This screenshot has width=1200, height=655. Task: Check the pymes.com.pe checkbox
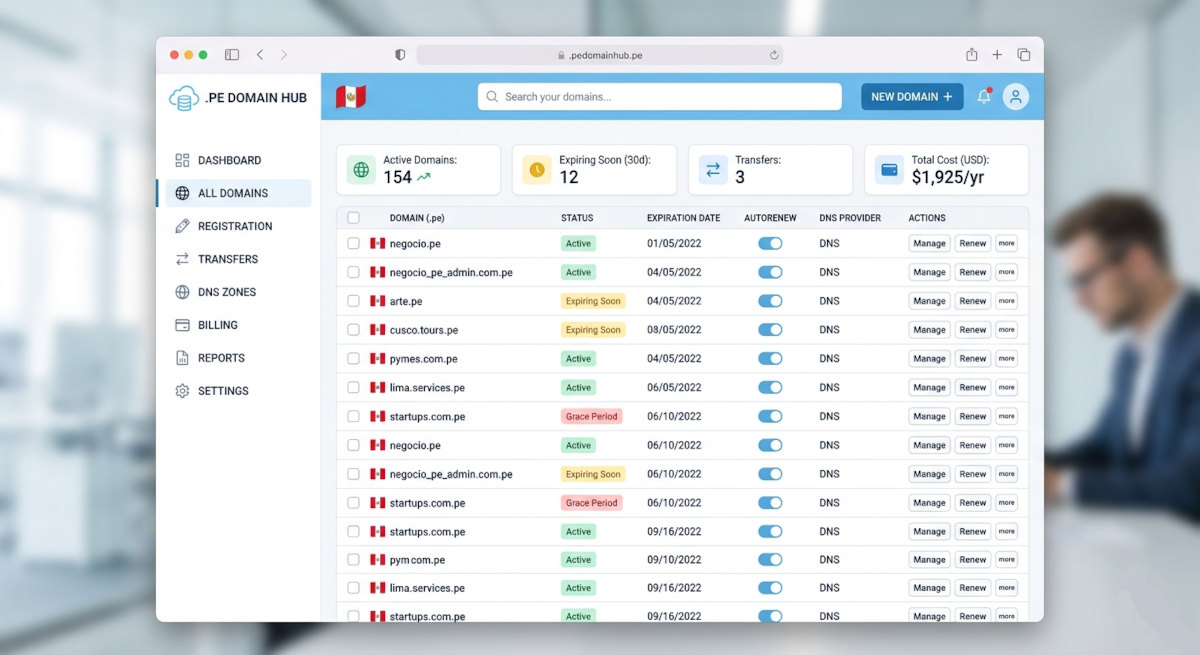coord(353,359)
